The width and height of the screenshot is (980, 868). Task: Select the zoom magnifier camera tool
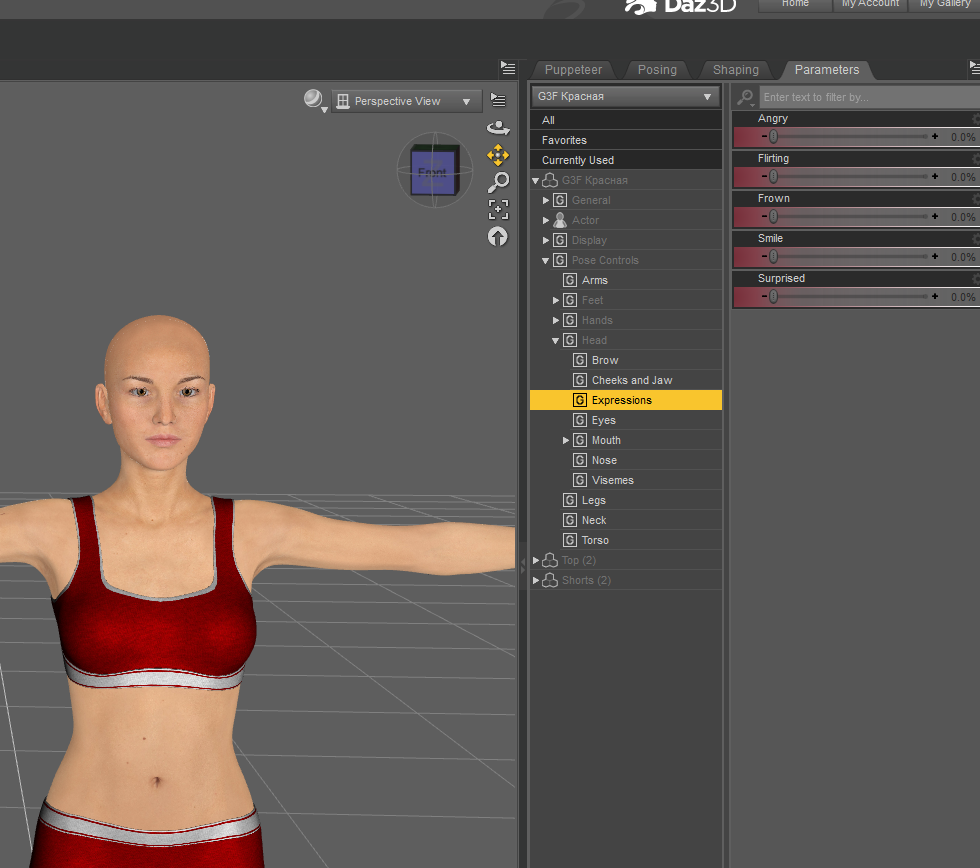click(498, 182)
